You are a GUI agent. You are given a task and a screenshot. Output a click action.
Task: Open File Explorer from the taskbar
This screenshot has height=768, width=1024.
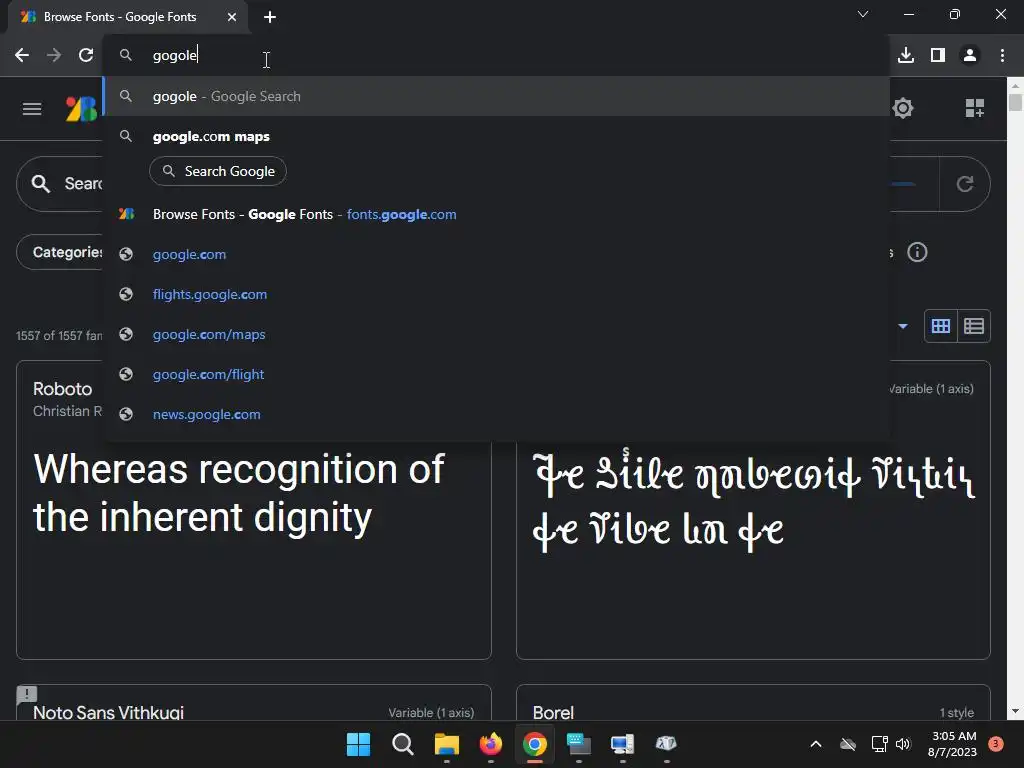pos(447,744)
